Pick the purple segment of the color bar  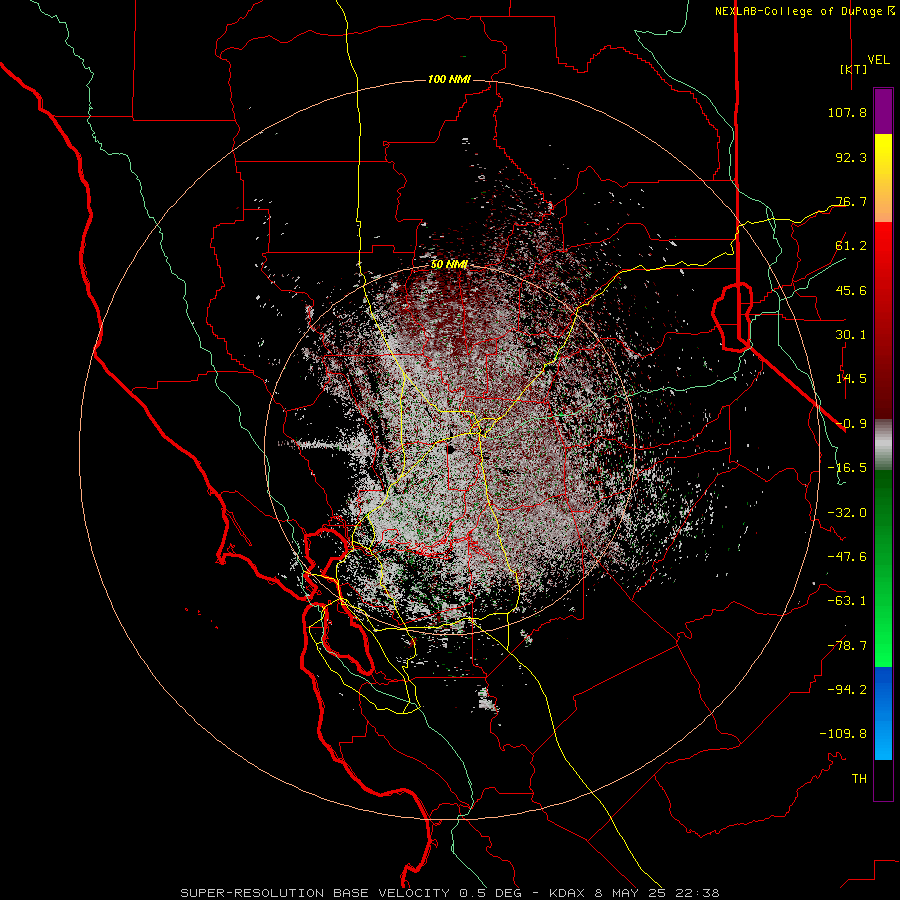(x=883, y=111)
